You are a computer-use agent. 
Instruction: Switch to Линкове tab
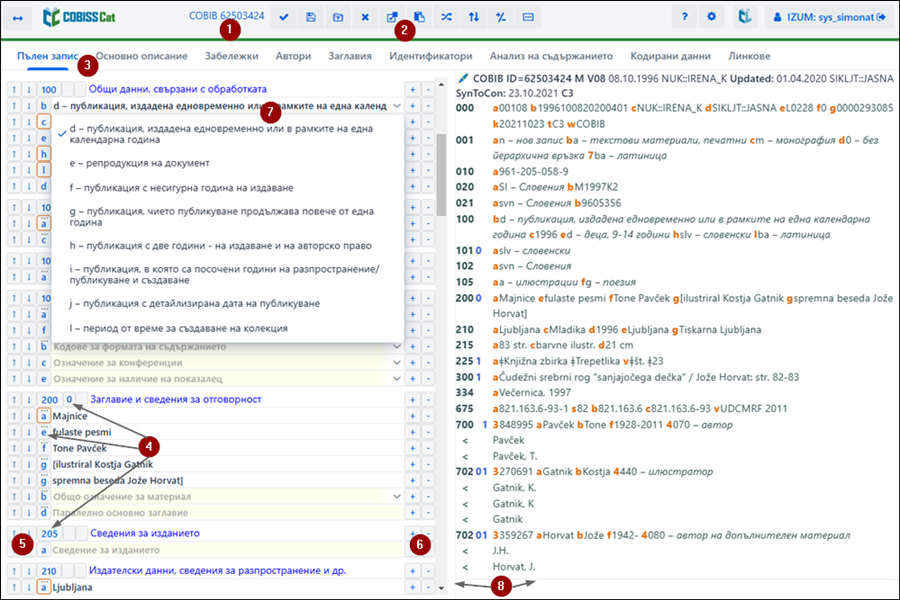[749, 56]
